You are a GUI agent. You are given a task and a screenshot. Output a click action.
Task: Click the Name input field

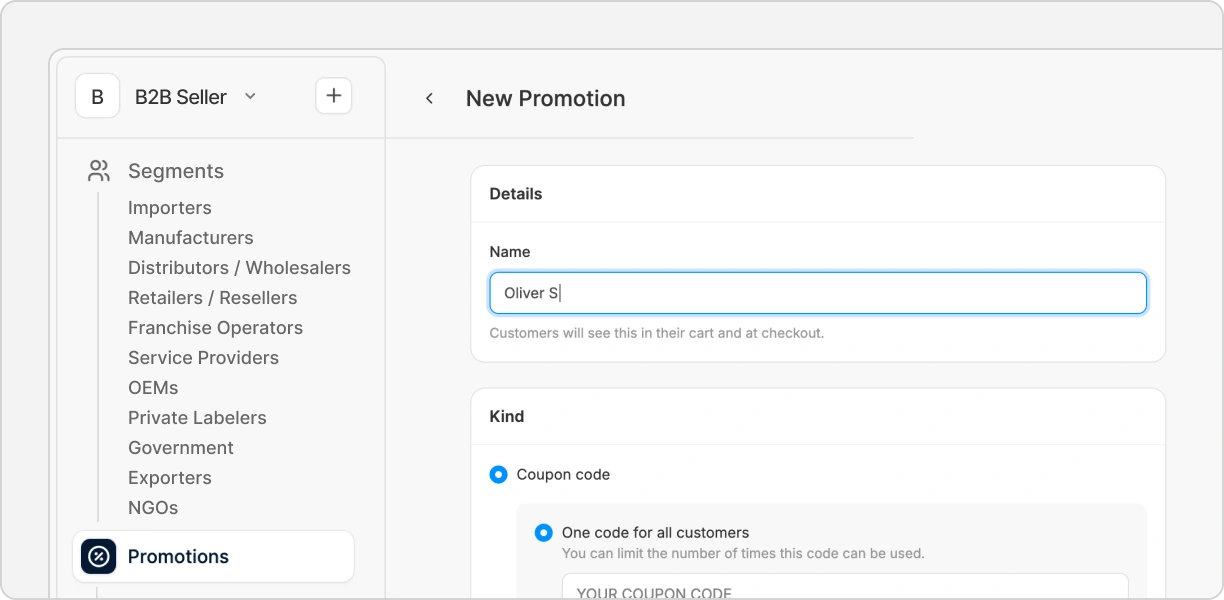(x=817, y=293)
